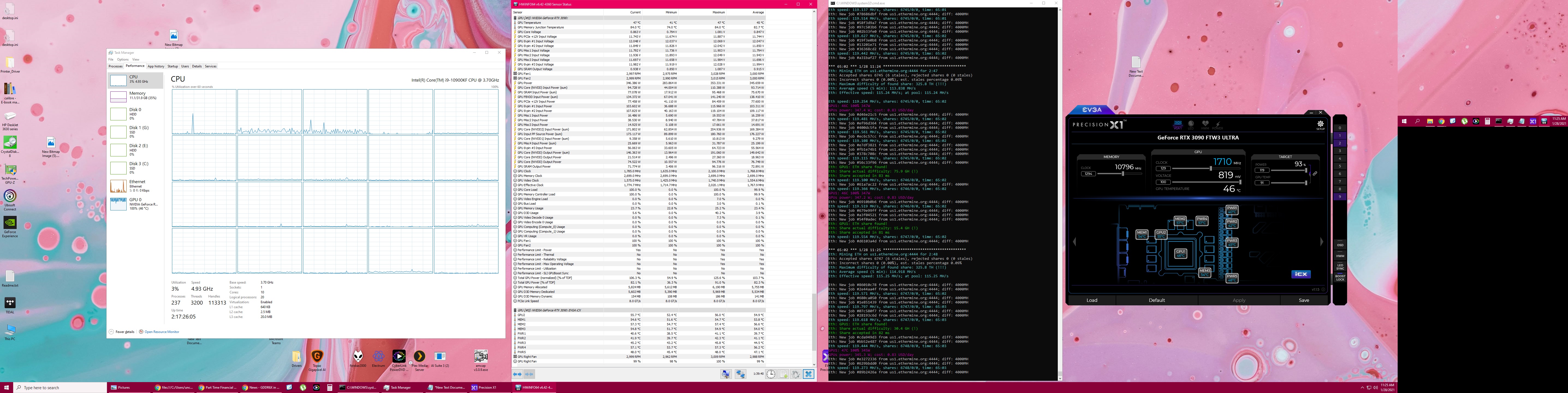Open GeForce Experience desktop icon
This screenshot has width=1568, height=393.
pos(10,226)
